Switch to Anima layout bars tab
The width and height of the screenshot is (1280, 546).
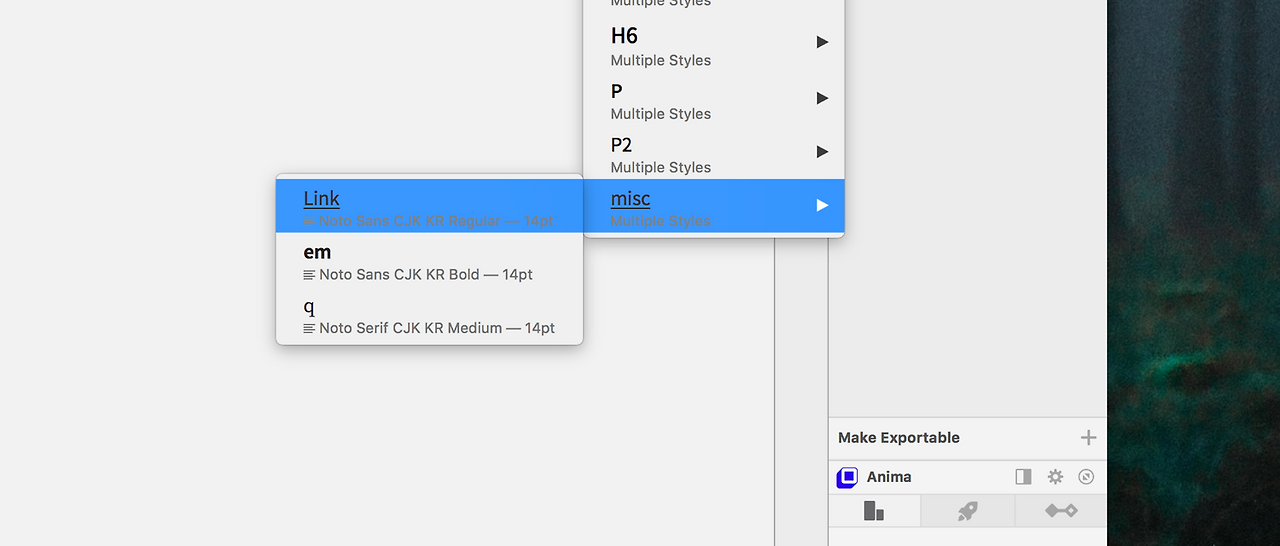[x=874, y=511]
